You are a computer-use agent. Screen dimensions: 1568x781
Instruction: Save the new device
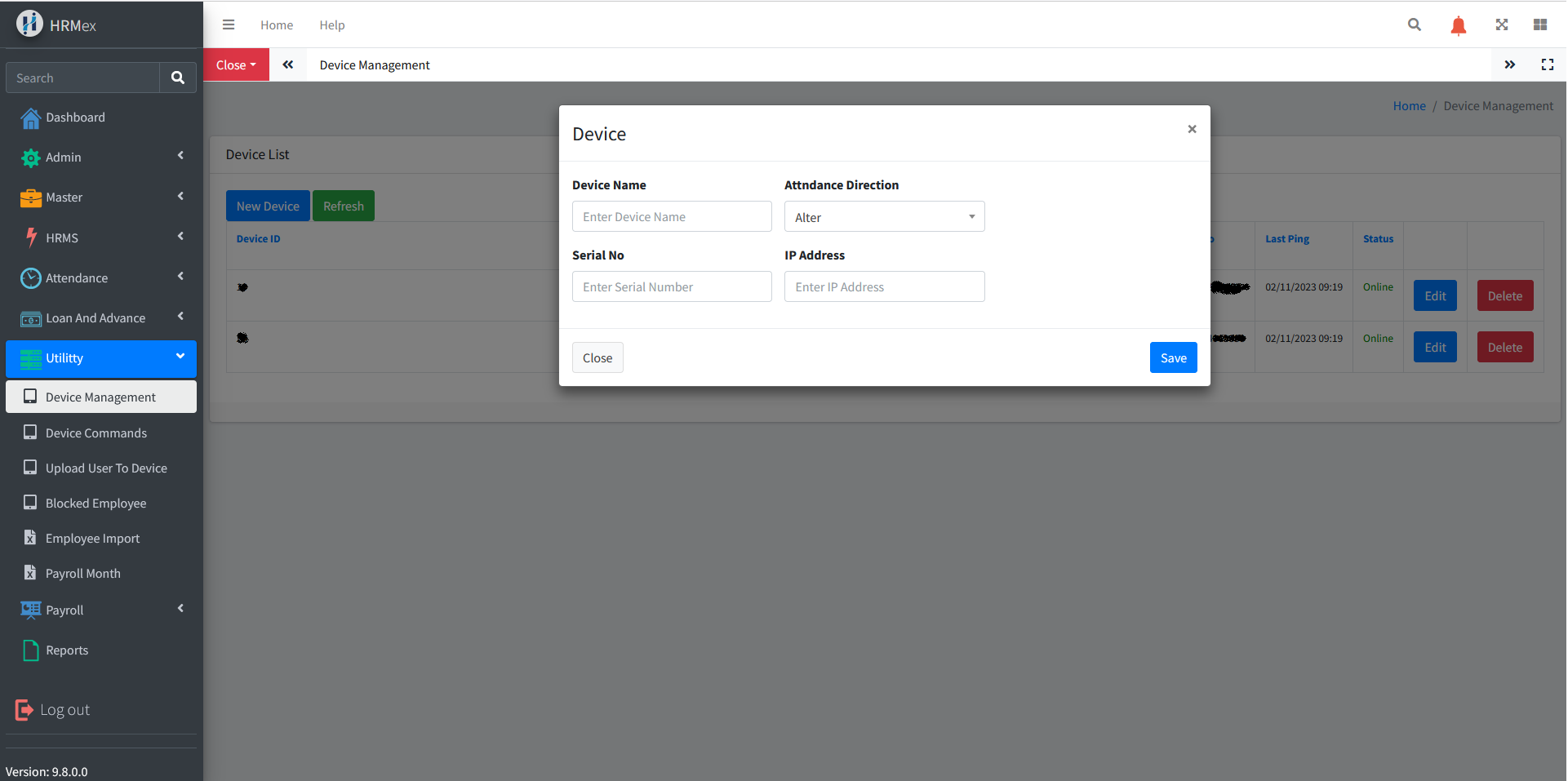[x=1173, y=358]
